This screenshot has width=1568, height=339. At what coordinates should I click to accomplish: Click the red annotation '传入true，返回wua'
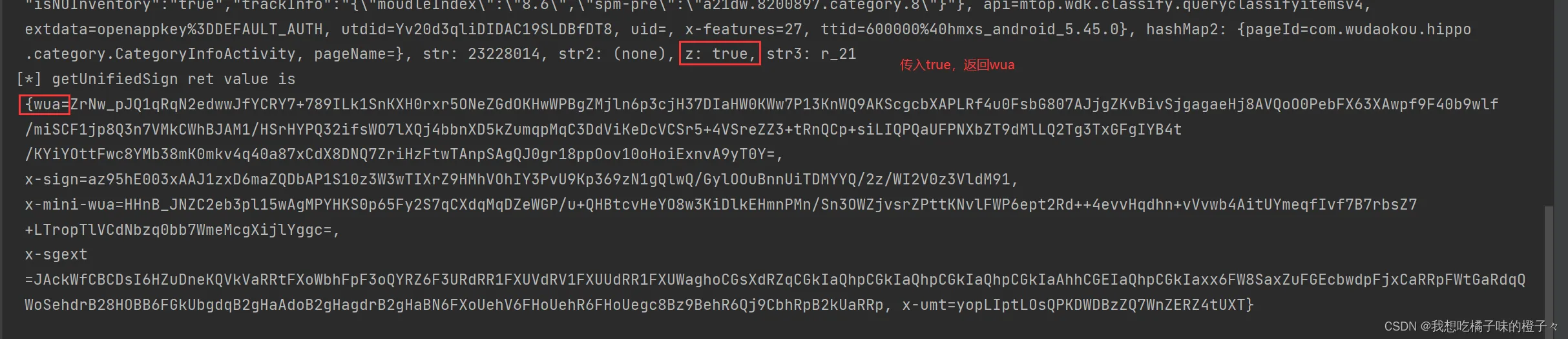coord(957,65)
